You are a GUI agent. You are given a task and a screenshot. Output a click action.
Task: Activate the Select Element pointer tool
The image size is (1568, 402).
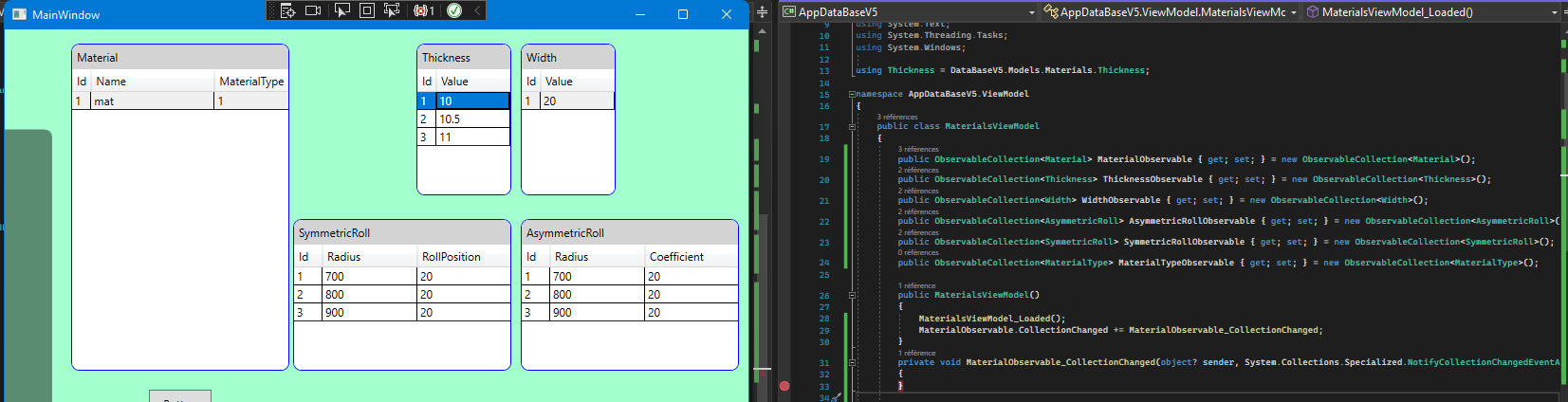click(x=341, y=10)
